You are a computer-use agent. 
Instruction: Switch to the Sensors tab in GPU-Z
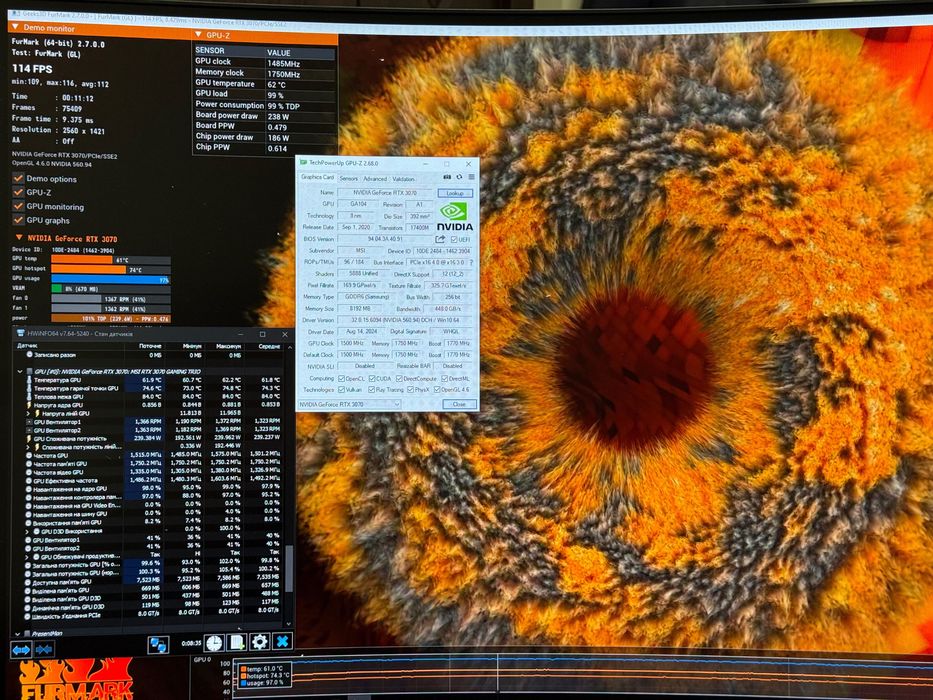[x=349, y=179]
